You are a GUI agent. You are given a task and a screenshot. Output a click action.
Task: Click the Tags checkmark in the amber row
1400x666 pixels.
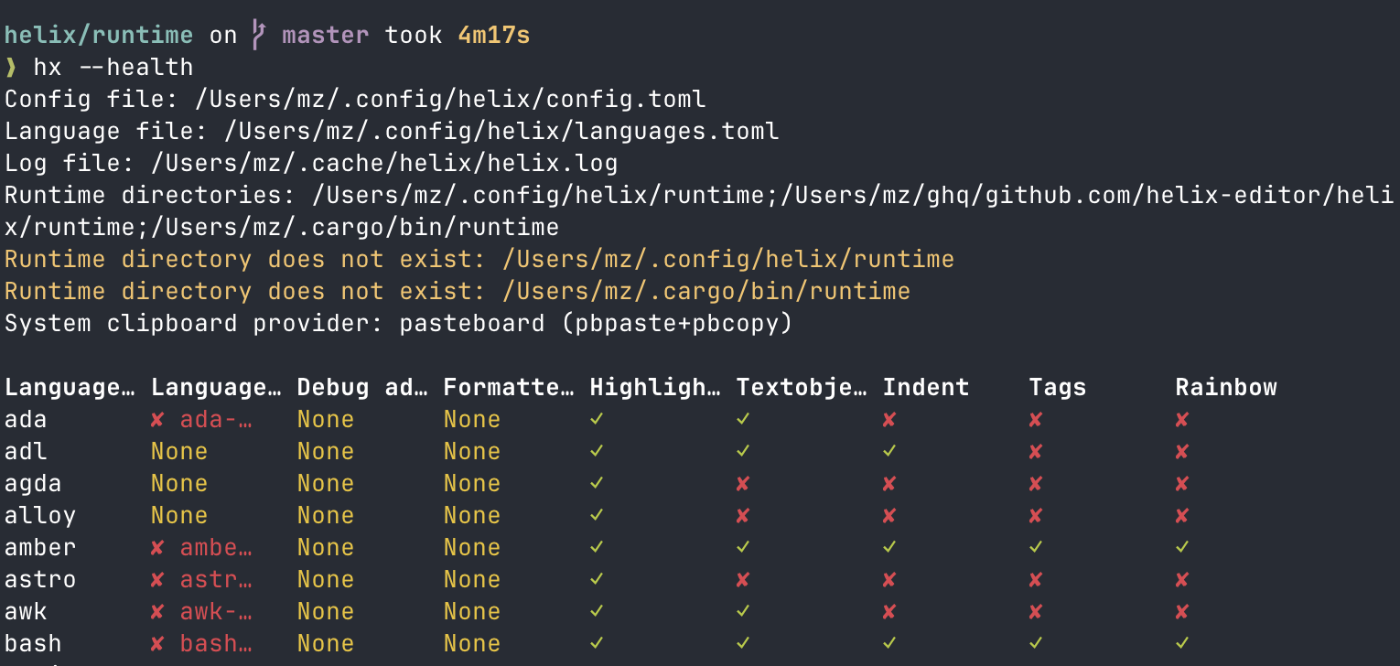tap(1036, 548)
